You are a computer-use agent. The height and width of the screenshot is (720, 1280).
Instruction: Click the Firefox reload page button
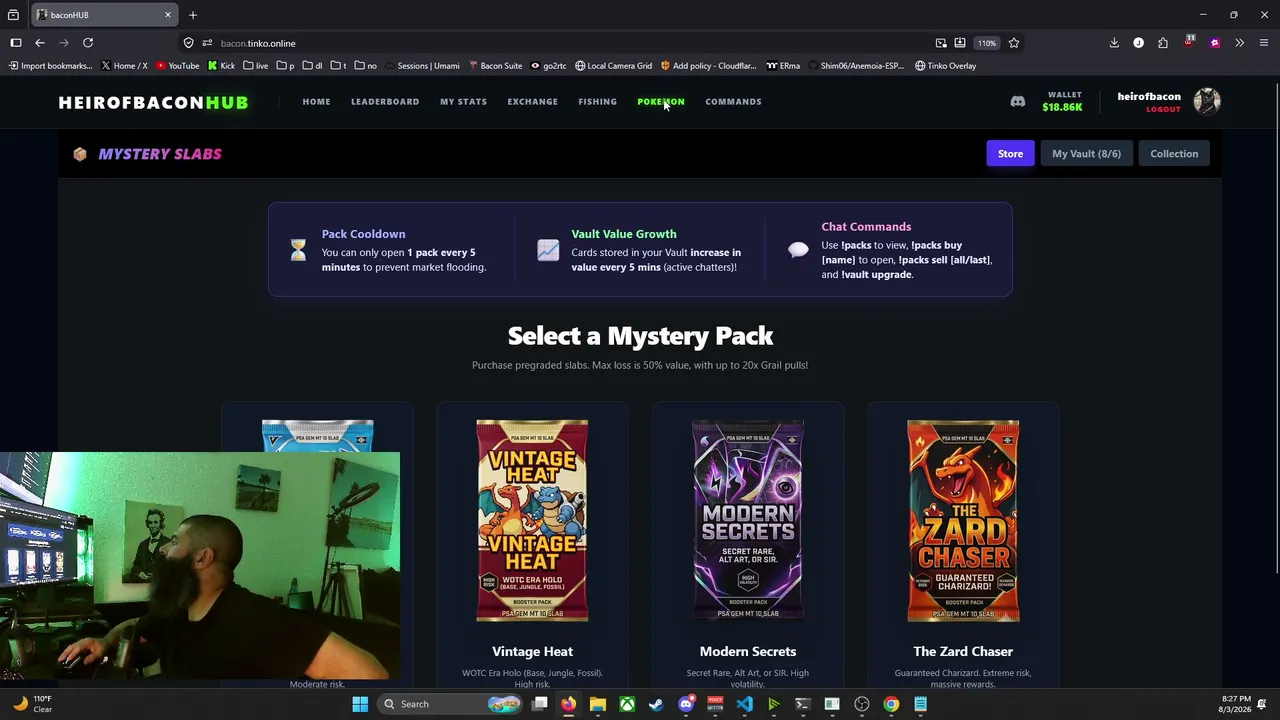click(x=88, y=43)
